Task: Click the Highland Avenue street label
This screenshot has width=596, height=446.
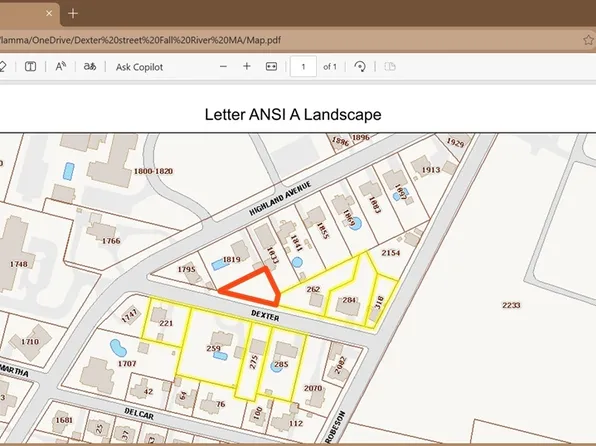Action: [280, 198]
